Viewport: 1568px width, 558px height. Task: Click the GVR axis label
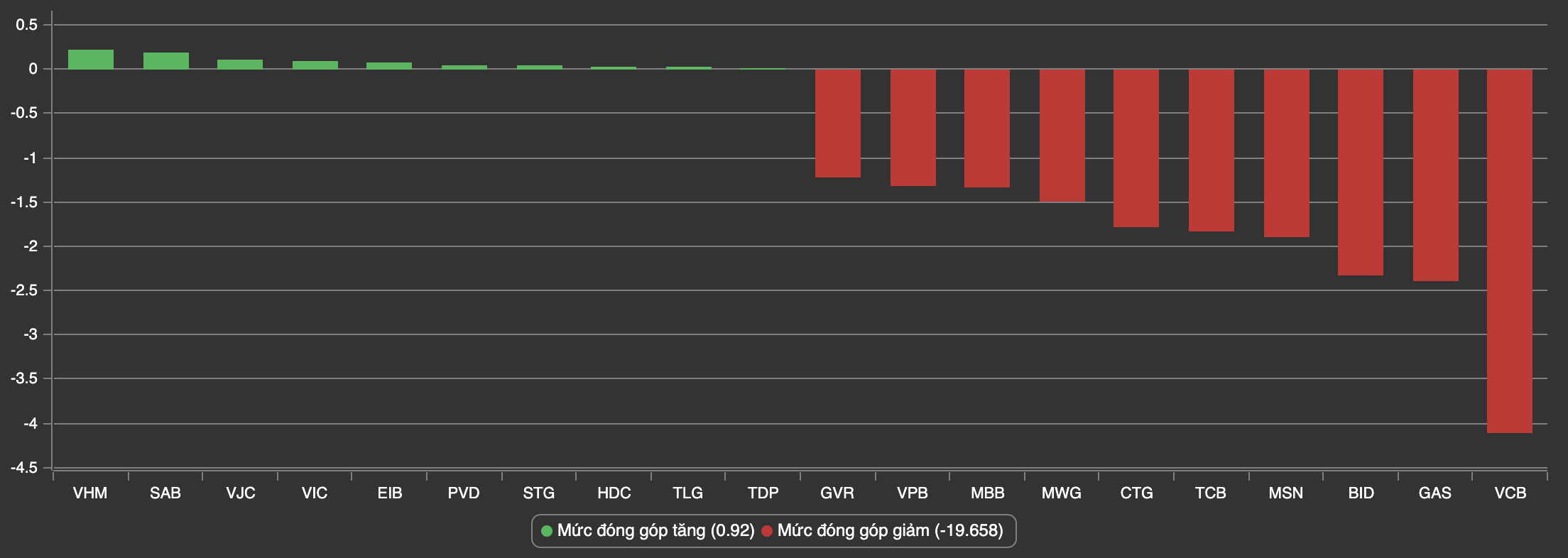pos(837,493)
